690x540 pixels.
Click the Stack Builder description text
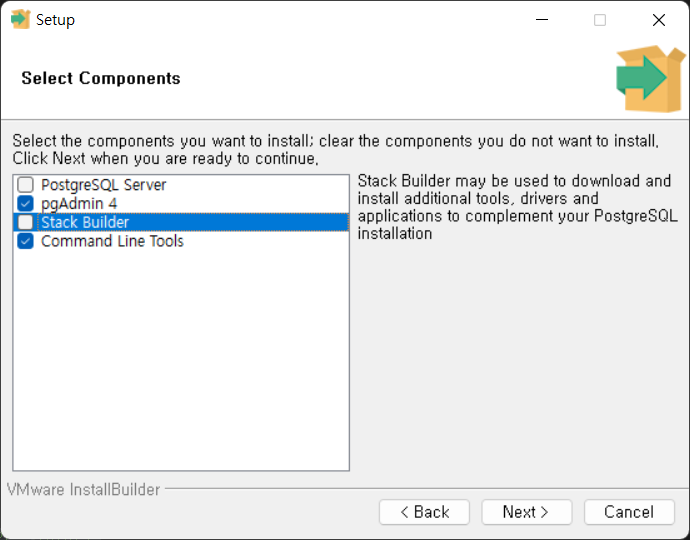515,207
